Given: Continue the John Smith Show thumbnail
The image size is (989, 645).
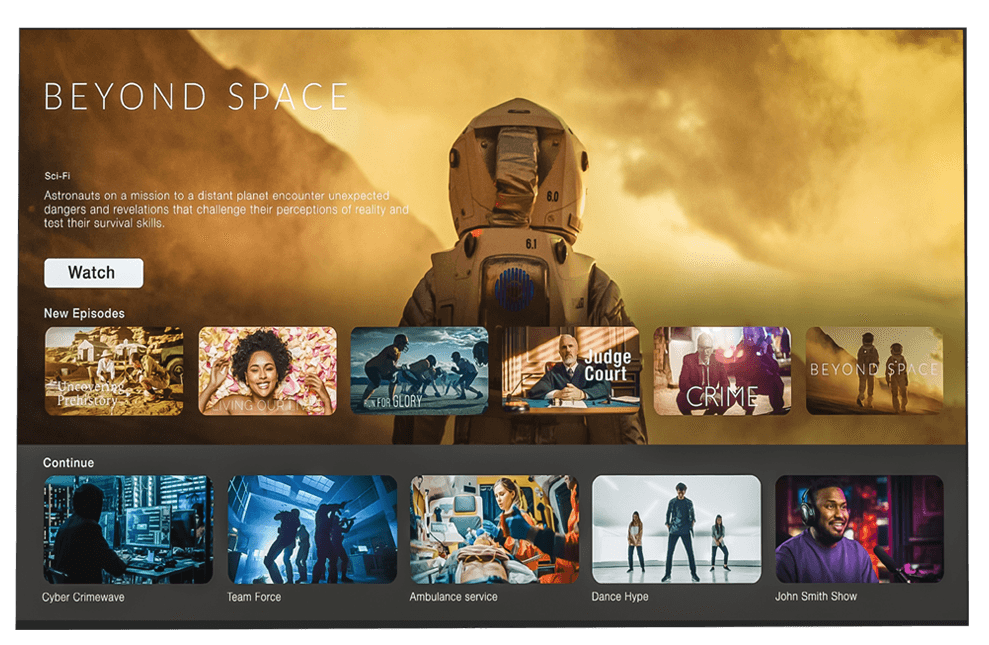Looking at the screenshot, I should coord(859,529).
